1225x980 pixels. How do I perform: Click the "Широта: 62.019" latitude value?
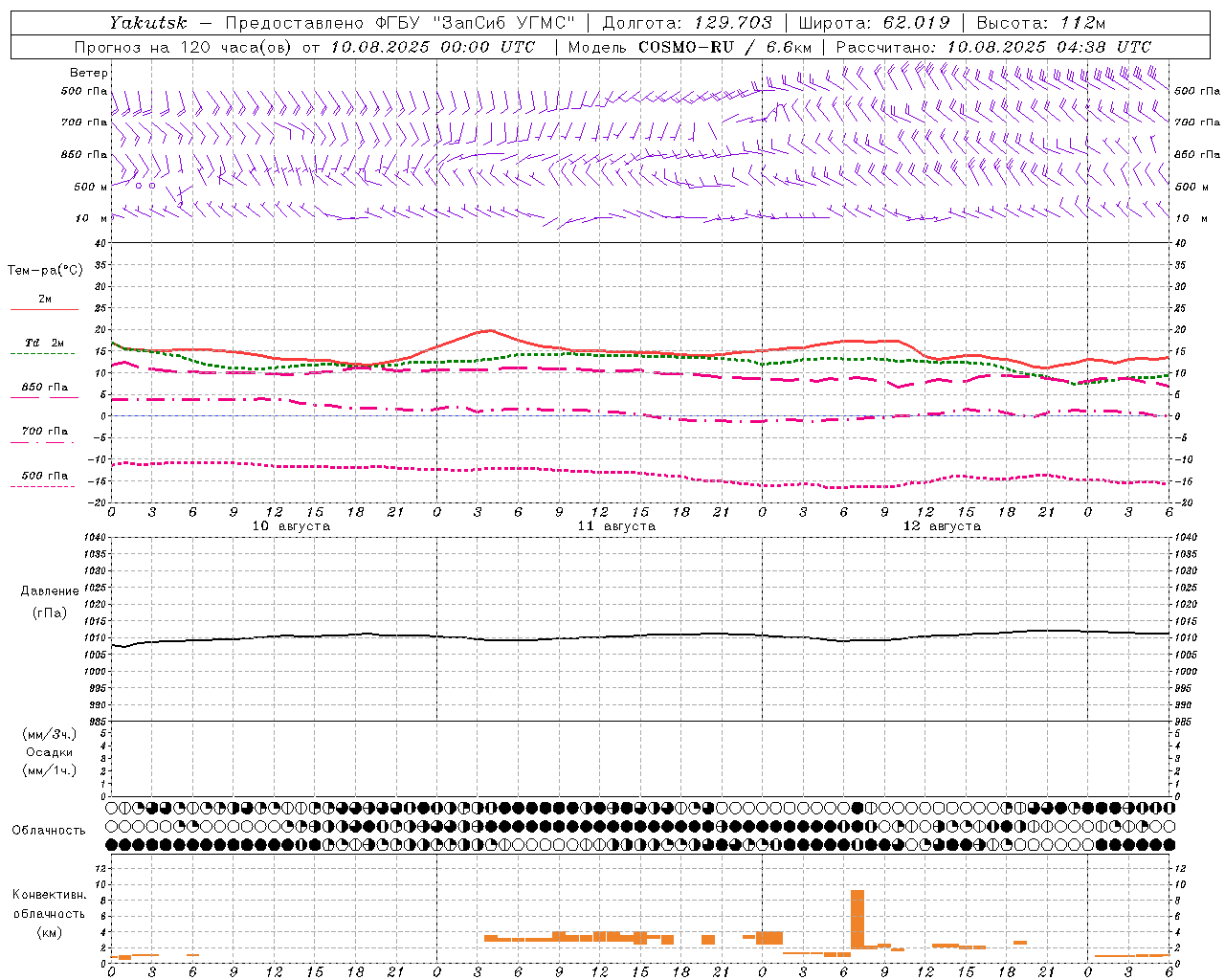click(874, 23)
